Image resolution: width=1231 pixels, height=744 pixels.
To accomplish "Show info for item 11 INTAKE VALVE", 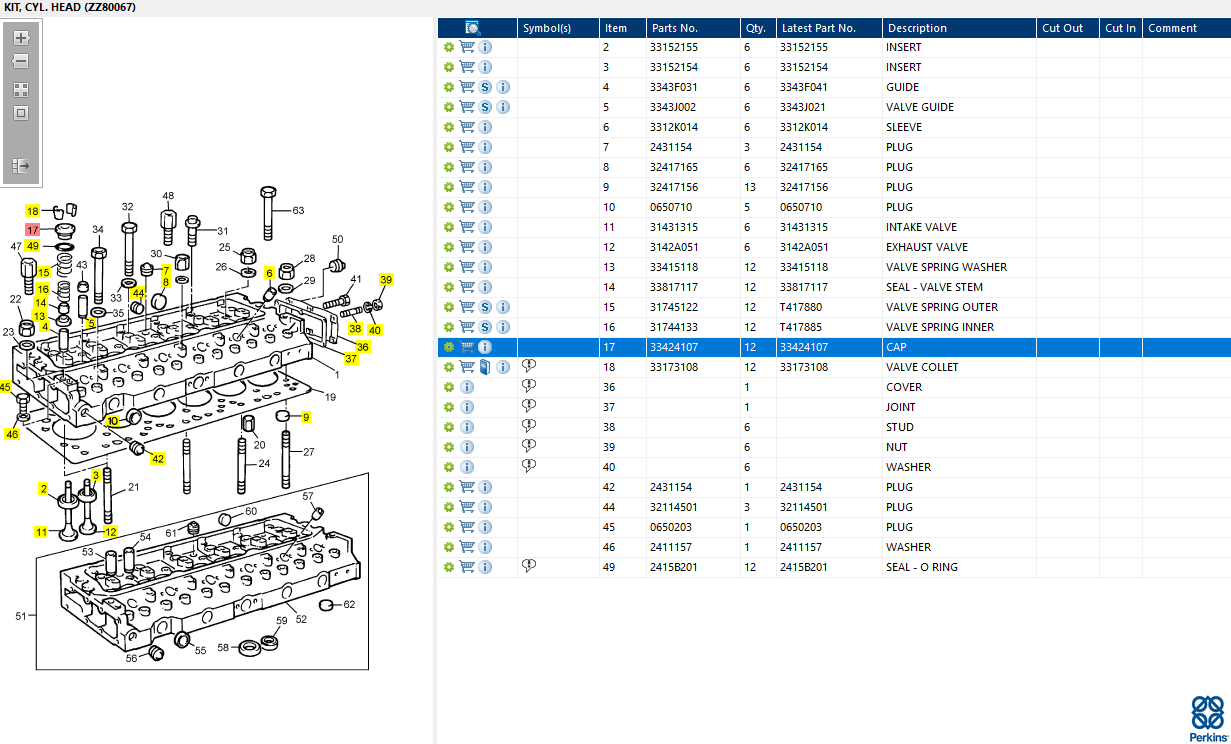I will click(485, 227).
